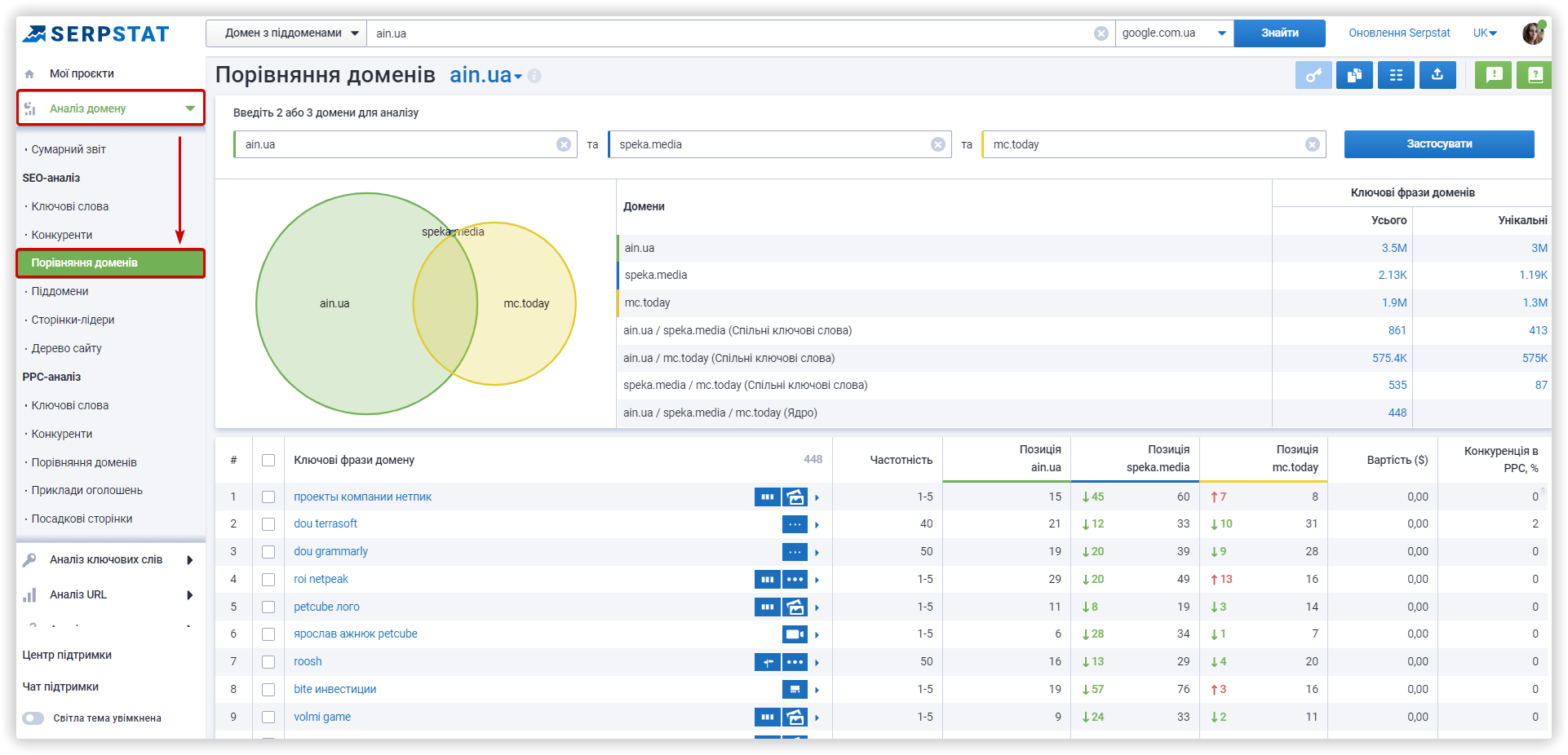
Task: Check the box for dou grammarly
Action: 268,552
